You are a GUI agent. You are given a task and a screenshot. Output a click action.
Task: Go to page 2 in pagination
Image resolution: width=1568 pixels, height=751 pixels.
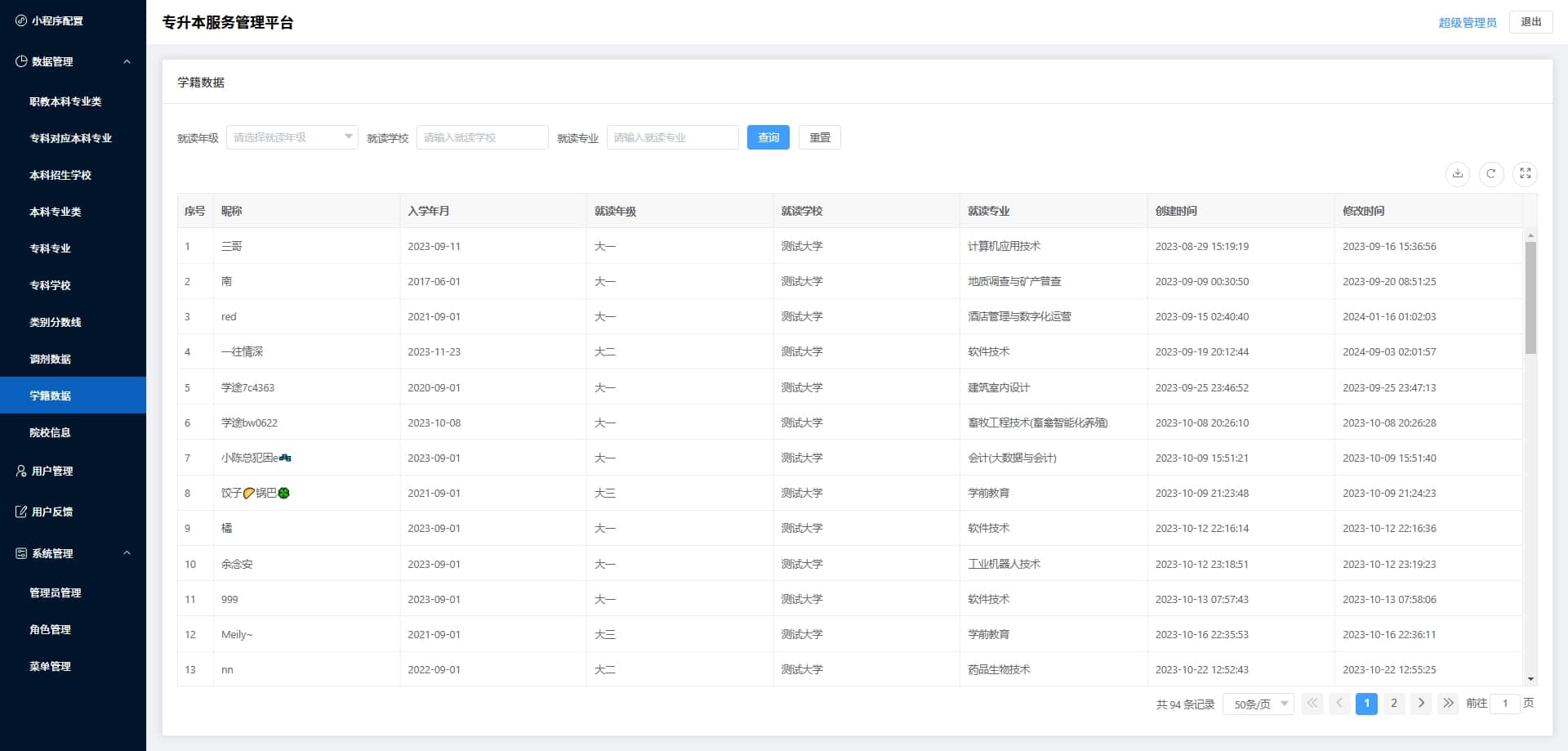1394,704
